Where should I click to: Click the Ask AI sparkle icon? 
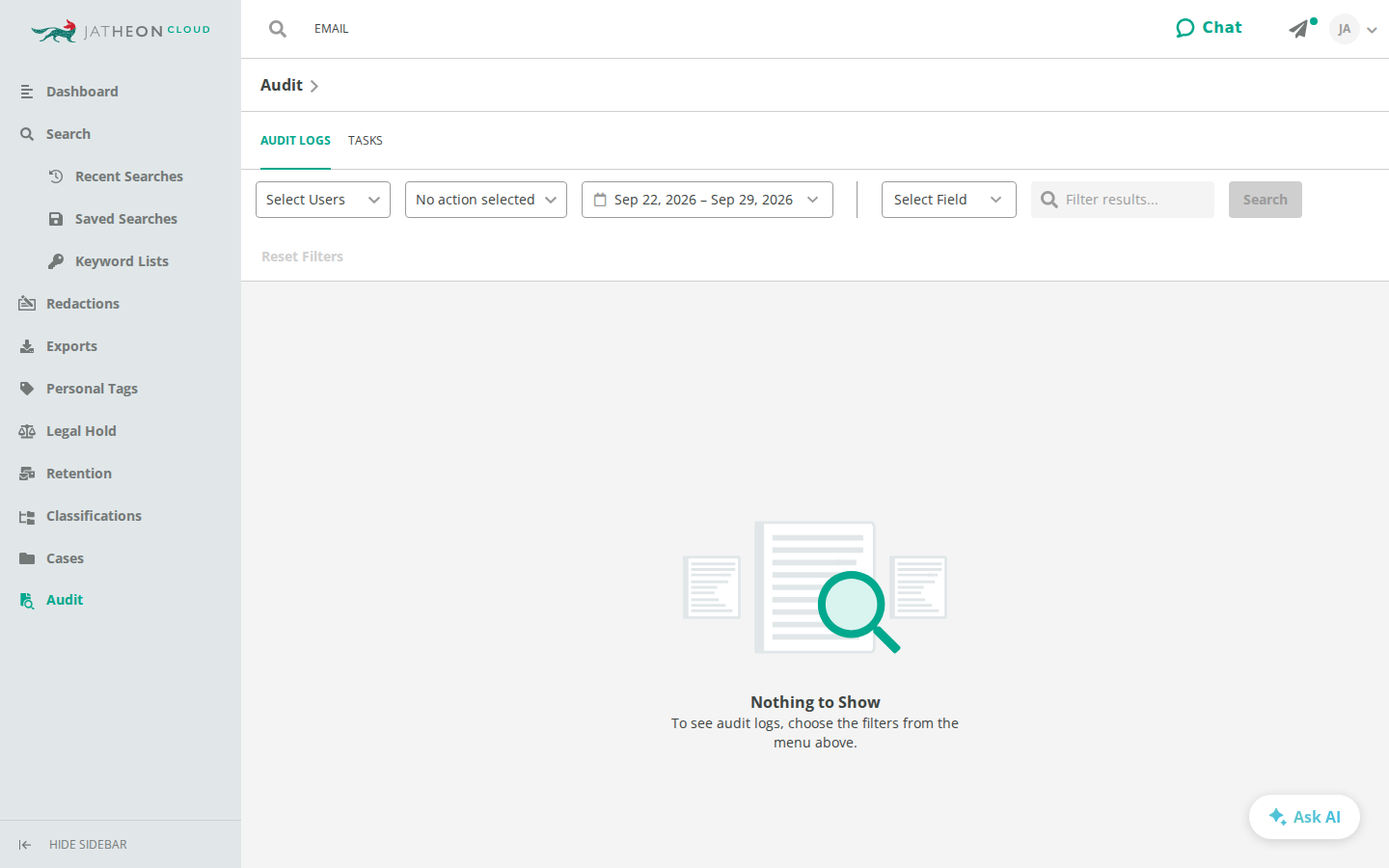1277,816
